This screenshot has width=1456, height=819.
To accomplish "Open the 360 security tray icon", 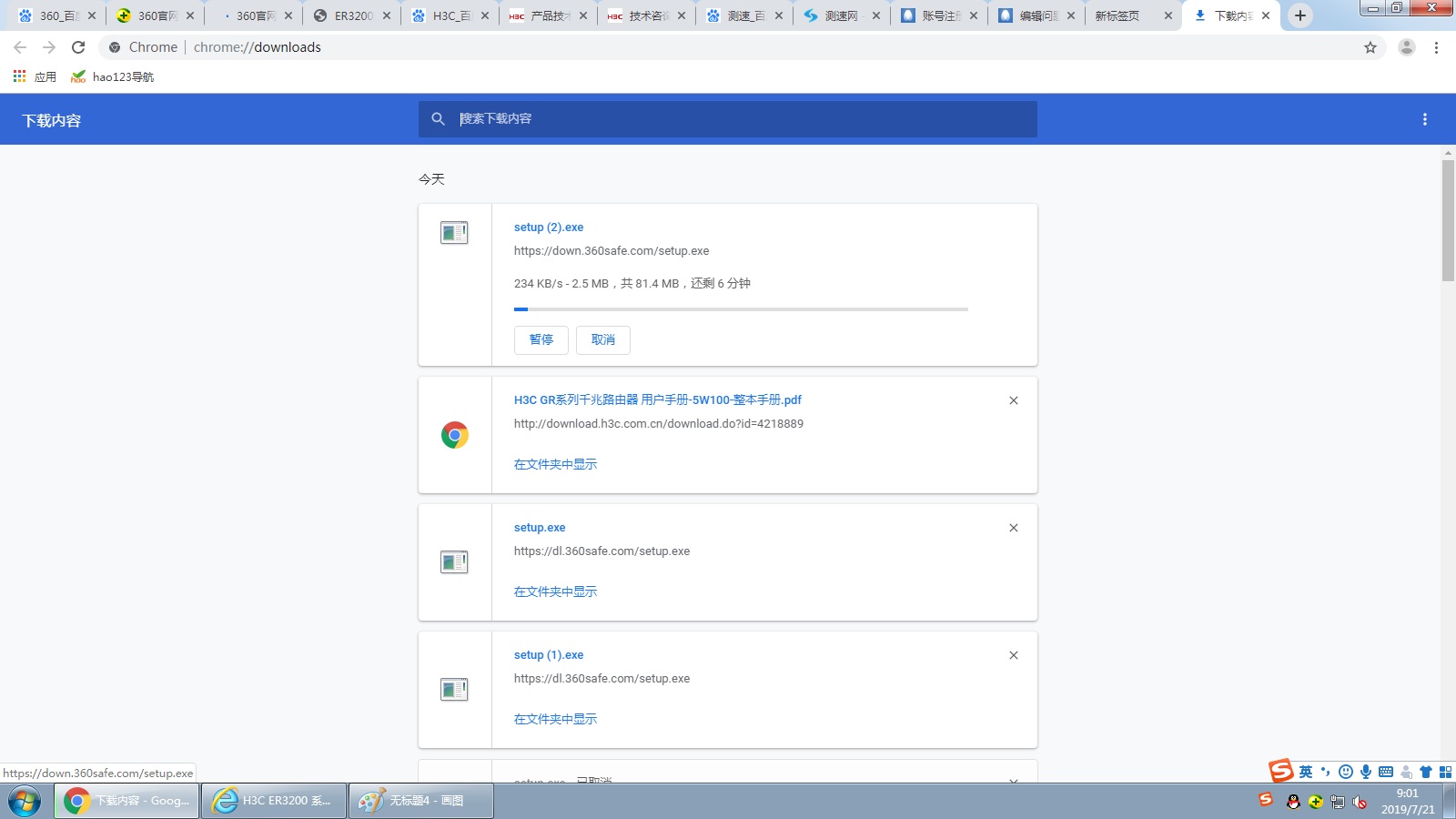I will point(1316,802).
